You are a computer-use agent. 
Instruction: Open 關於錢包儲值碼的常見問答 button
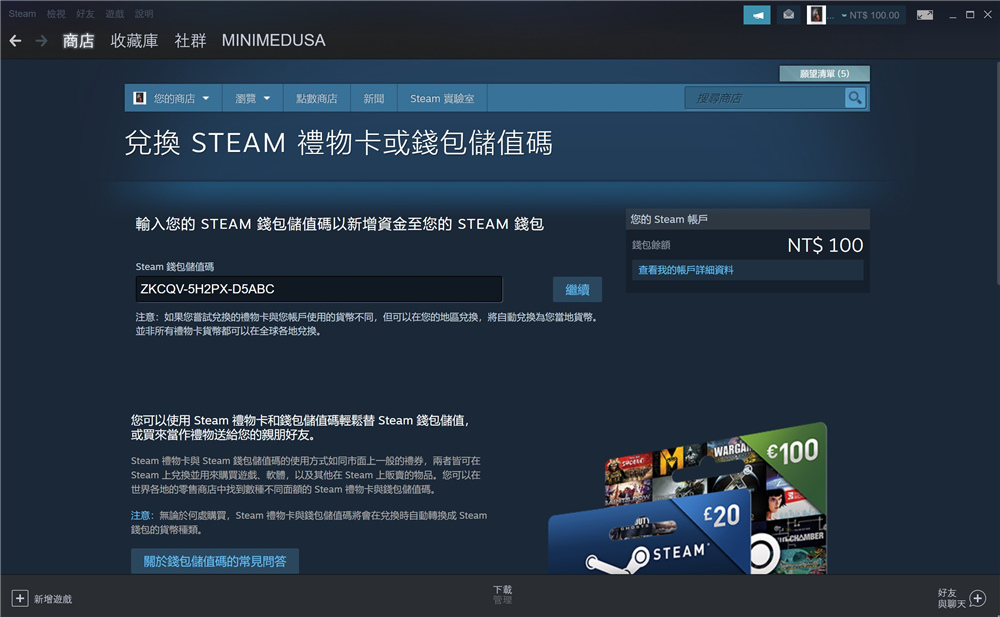[x=215, y=561]
